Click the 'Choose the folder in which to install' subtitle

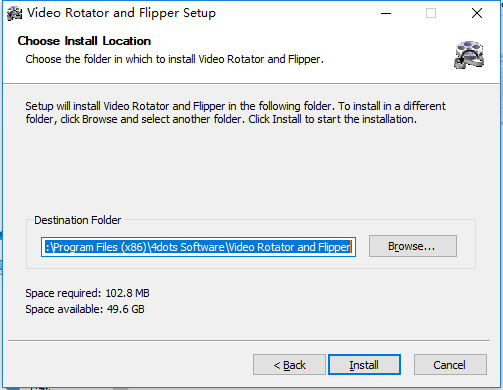(175, 59)
